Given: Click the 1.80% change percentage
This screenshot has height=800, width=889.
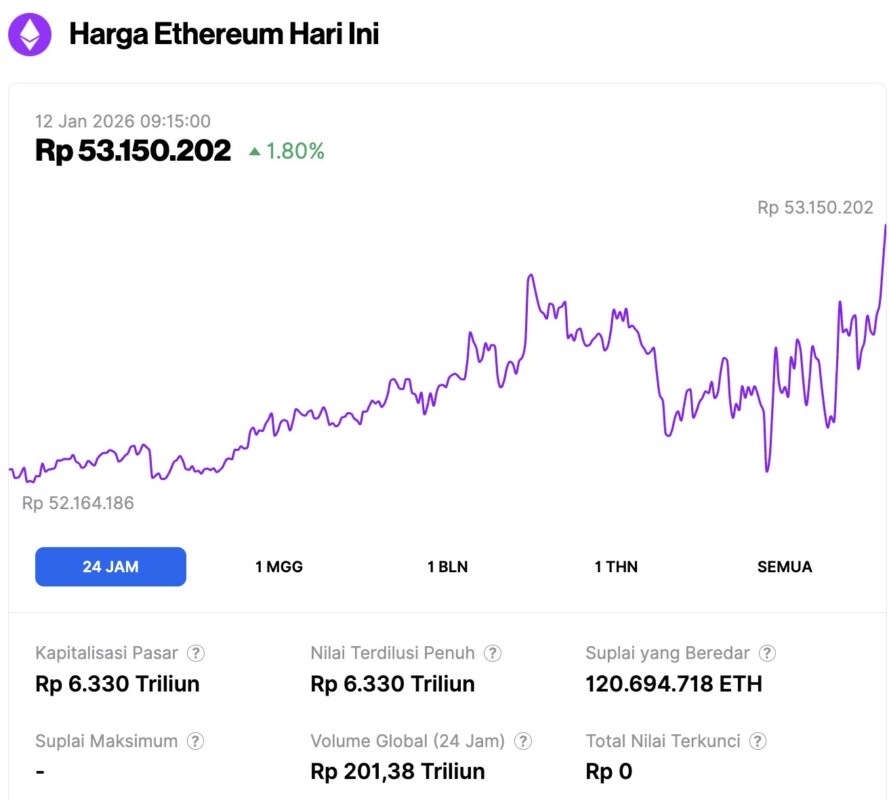Looking at the screenshot, I should tap(295, 152).
